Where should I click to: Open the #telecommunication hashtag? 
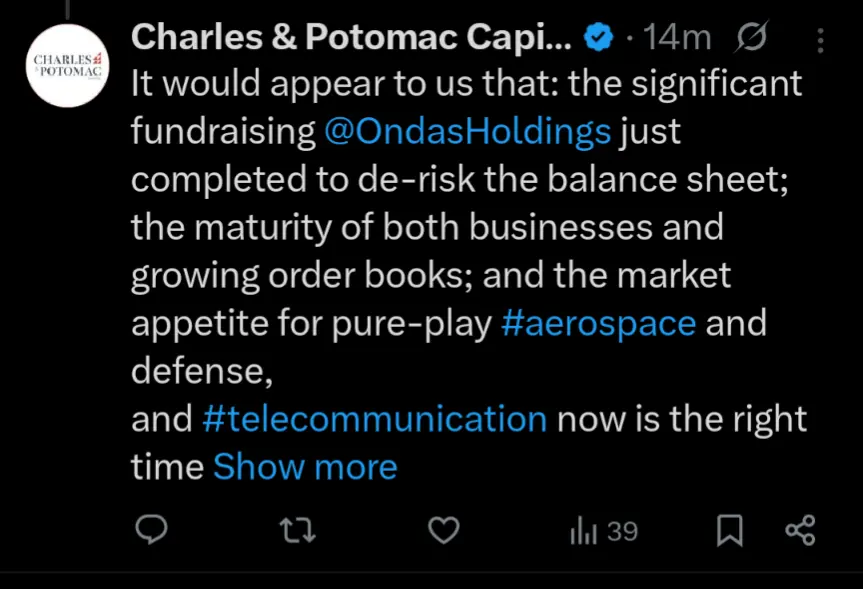click(374, 419)
